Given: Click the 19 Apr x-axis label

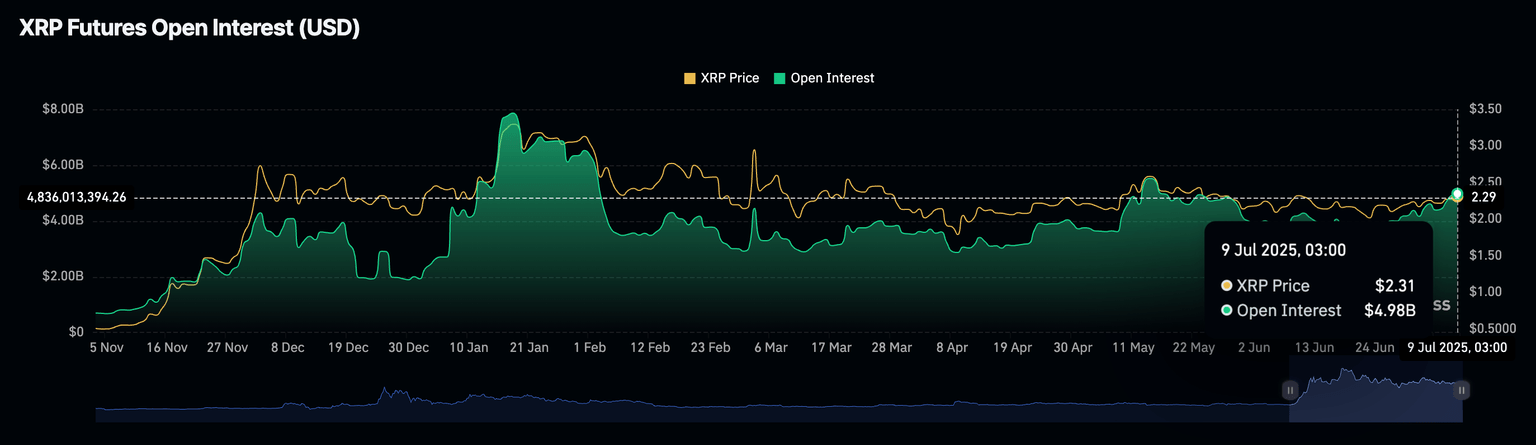Looking at the screenshot, I should [x=1012, y=348].
